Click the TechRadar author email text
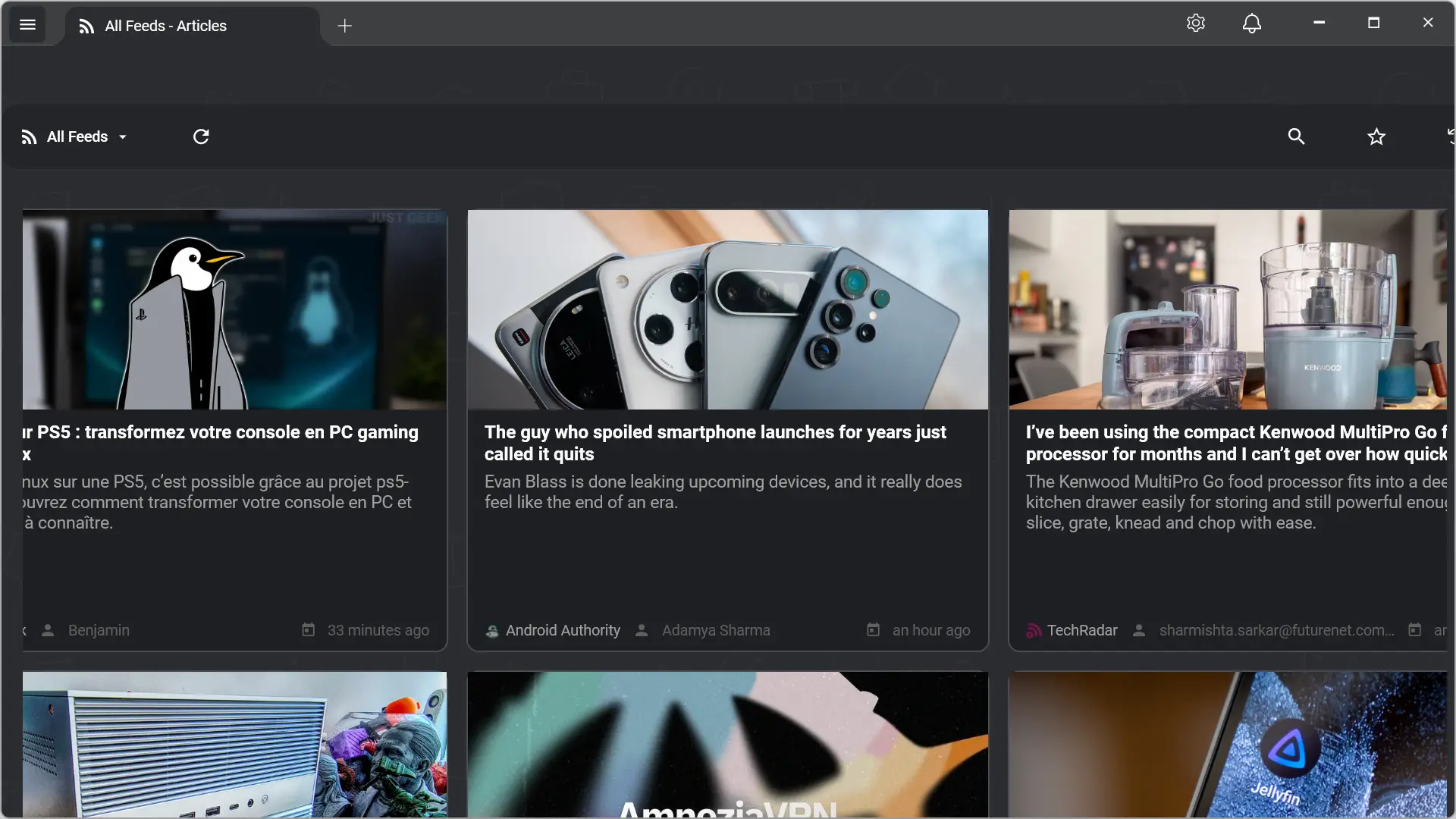This screenshot has height=819, width=1456. coord(1276,630)
